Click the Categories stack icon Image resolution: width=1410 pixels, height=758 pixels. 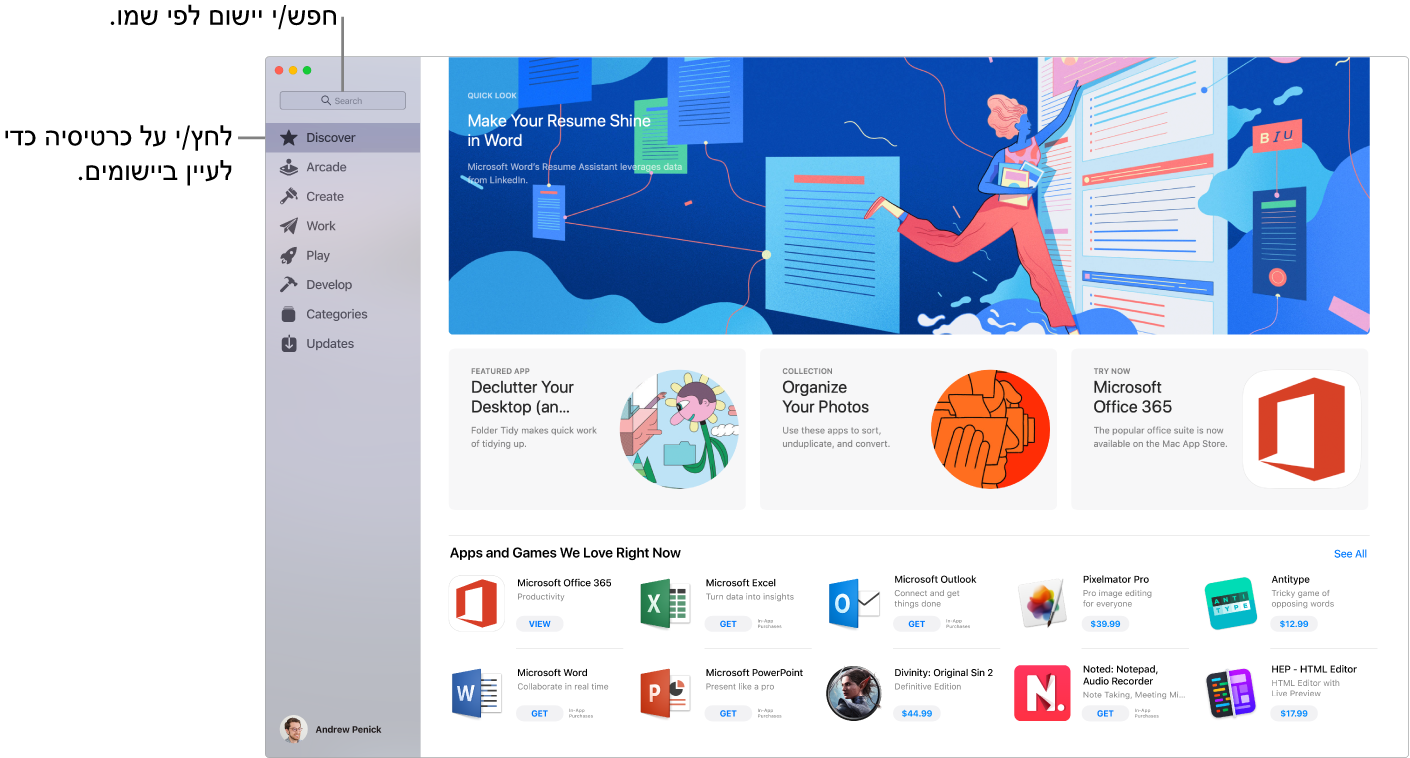[289, 314]
